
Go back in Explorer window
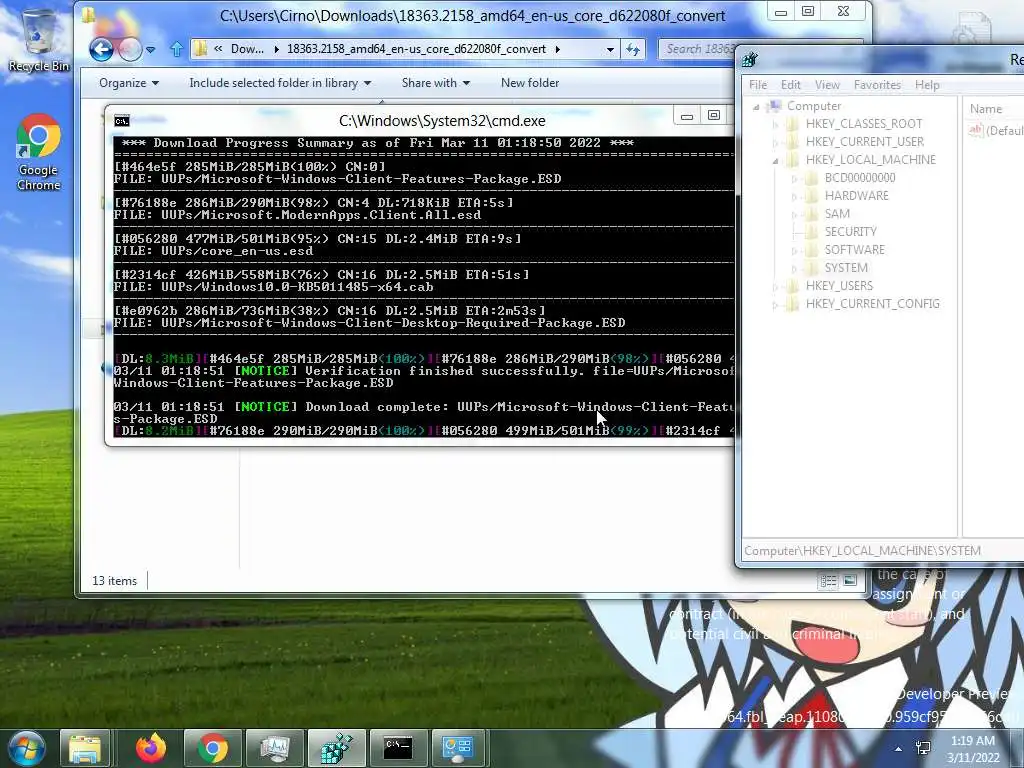point(101,49)
